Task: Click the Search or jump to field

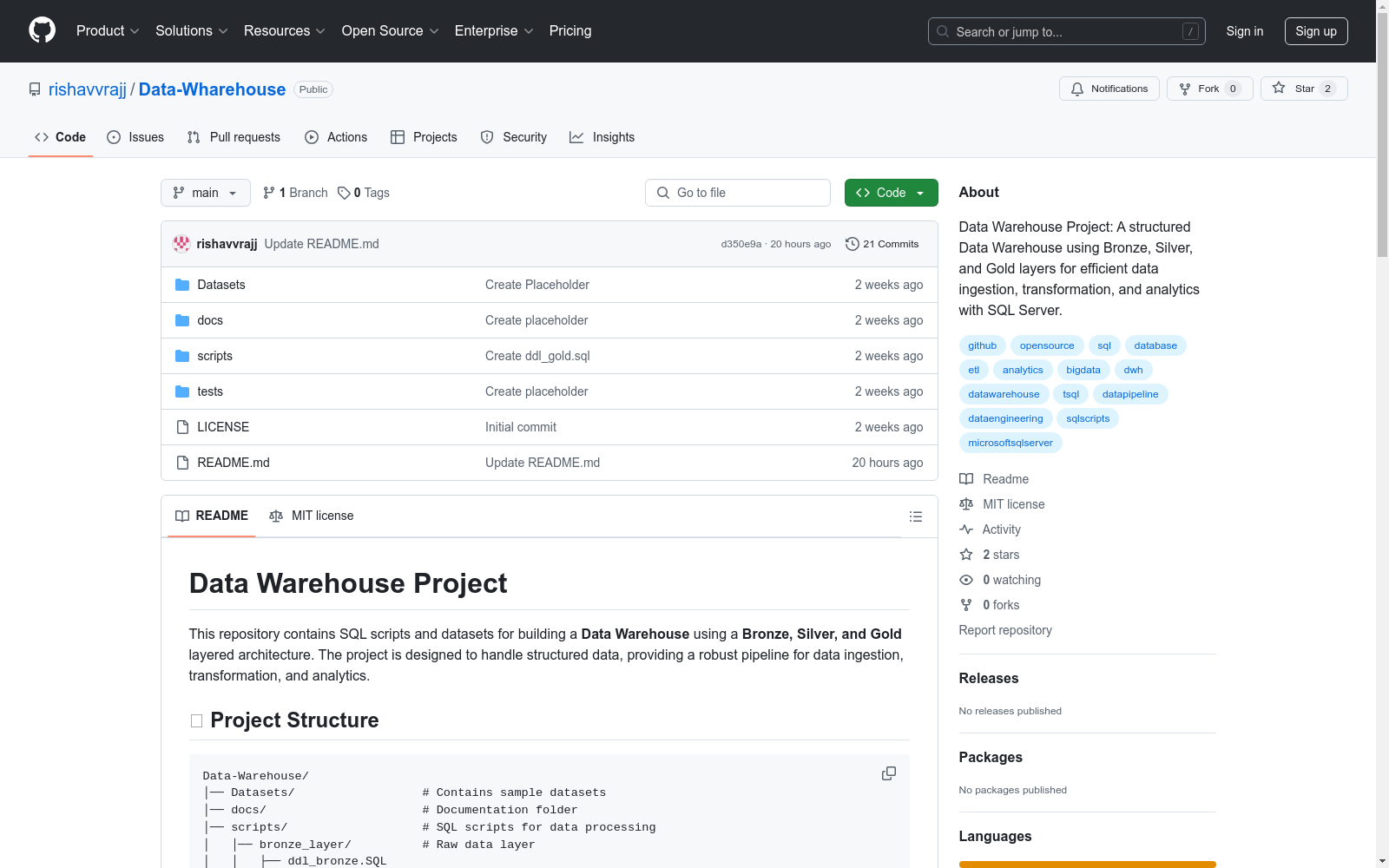Action: (x=1067, y=31)
